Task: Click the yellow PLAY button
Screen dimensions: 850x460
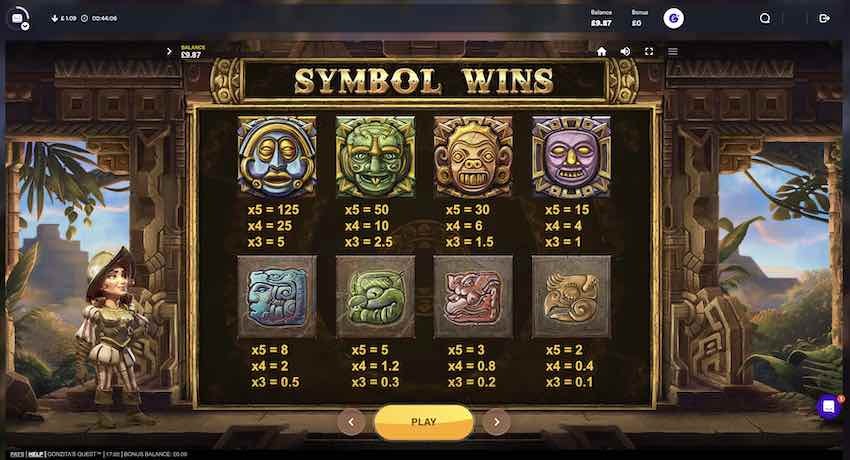Action: click(424, 422)
